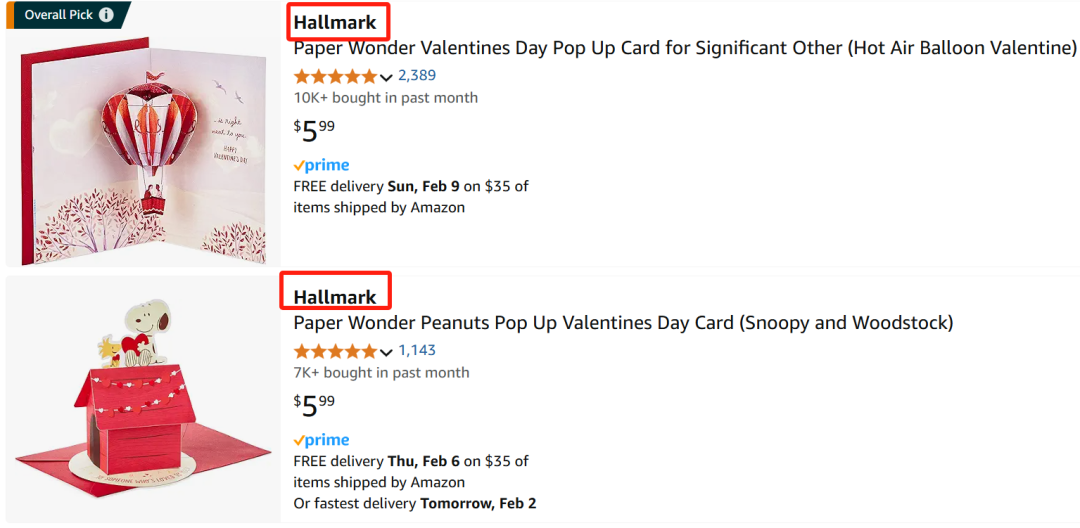Image resolution: width=1080 pixels, height=528 pixels.
Task: Click the orange Prime checkmark on balloon listing
Action: point(299,165)
